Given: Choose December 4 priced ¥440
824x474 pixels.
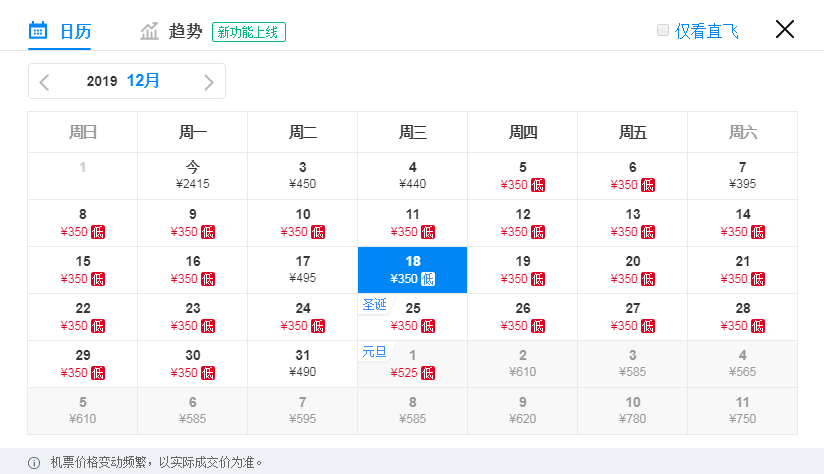Looking at the screenshot, I should coord(413,175).
